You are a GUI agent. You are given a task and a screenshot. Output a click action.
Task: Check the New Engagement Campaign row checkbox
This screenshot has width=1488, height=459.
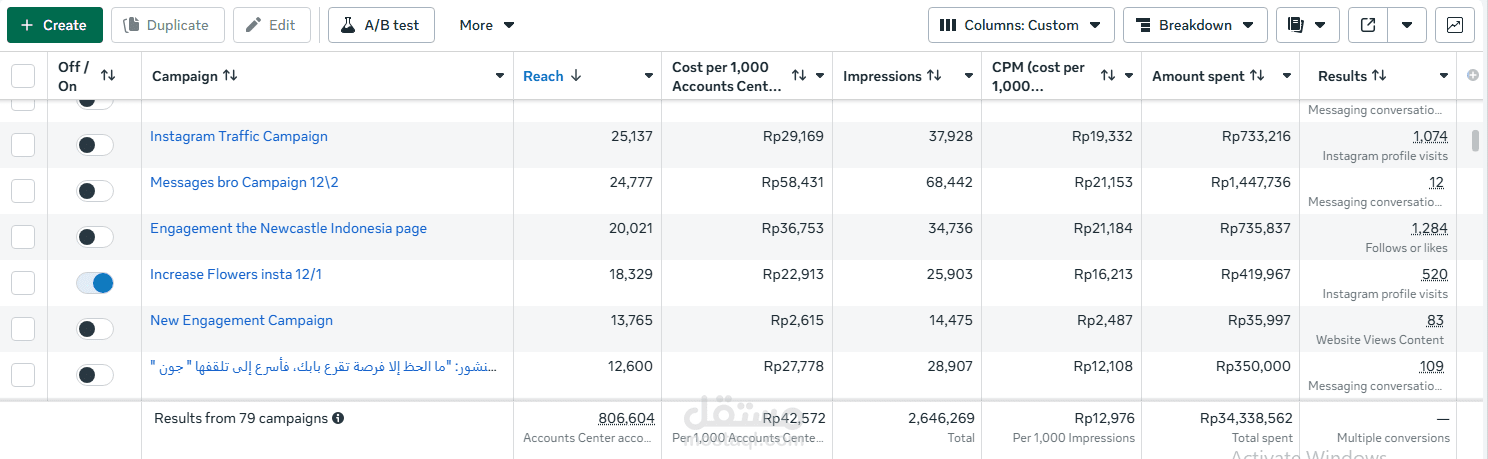(x=23, y=329)
